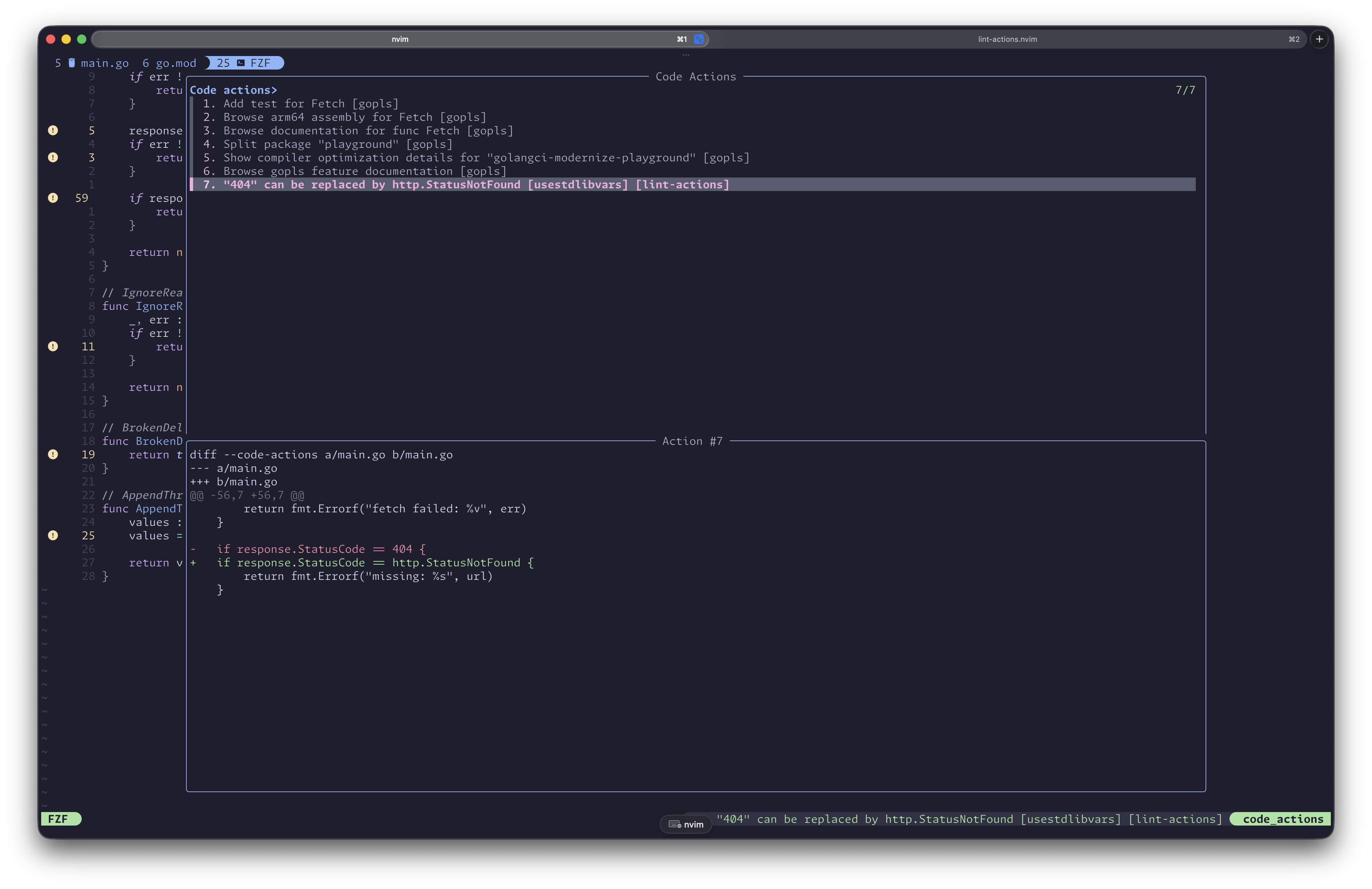
Task: Close the terminal window with the red button
Action: click(x=51, y=39)
